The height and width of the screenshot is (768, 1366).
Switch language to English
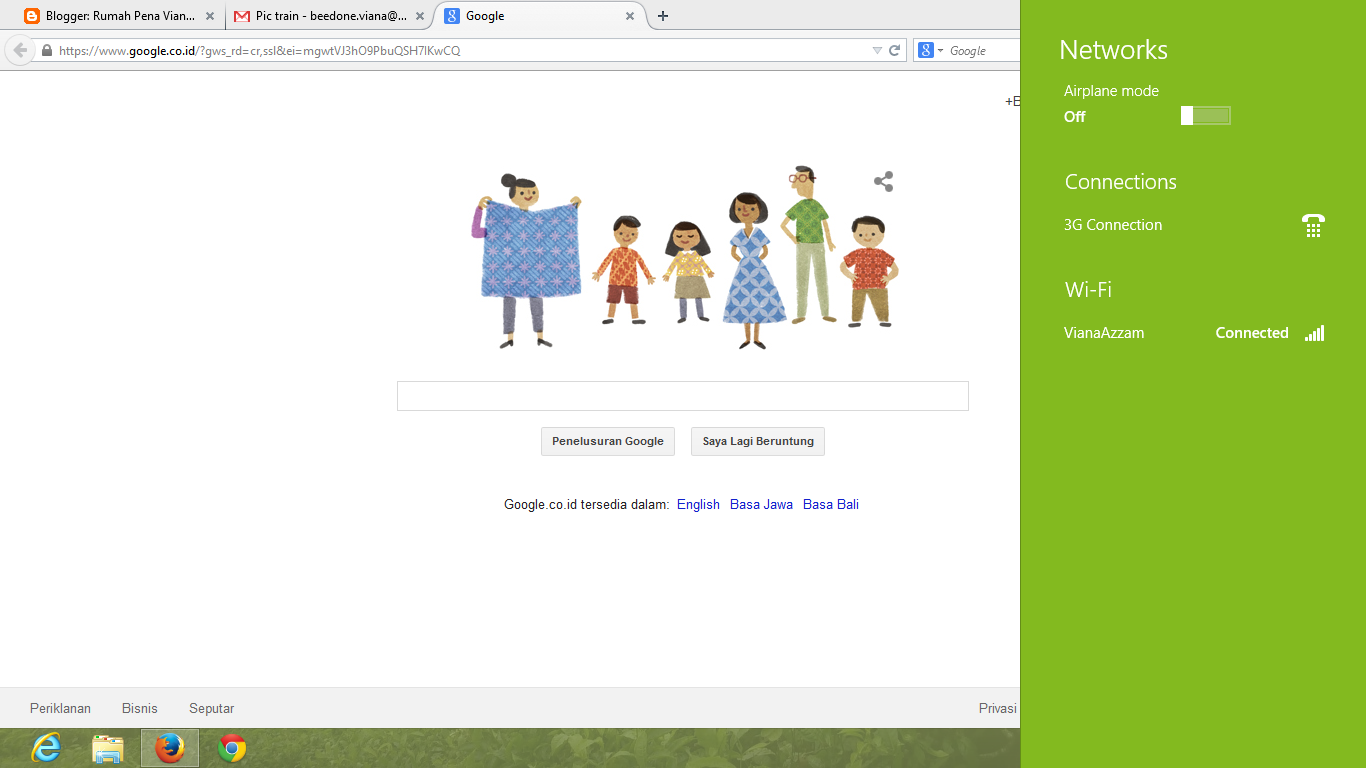[698, 504]
